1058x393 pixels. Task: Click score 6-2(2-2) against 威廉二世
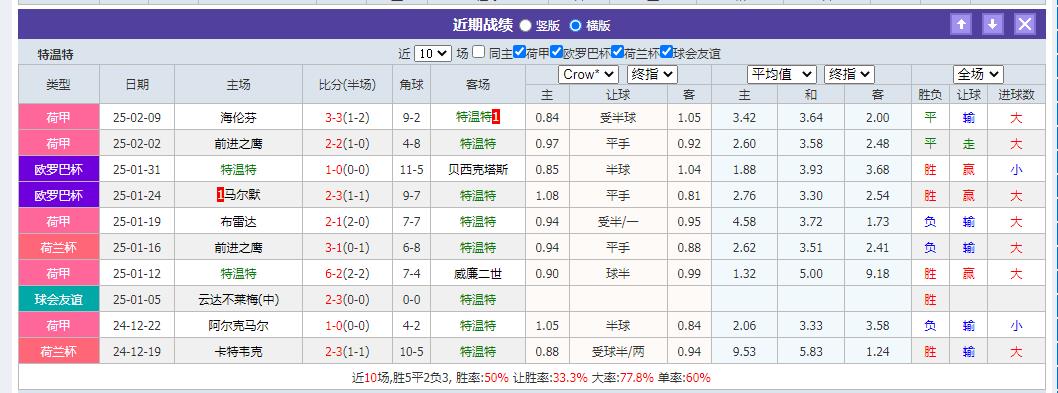tap(347, 274)
